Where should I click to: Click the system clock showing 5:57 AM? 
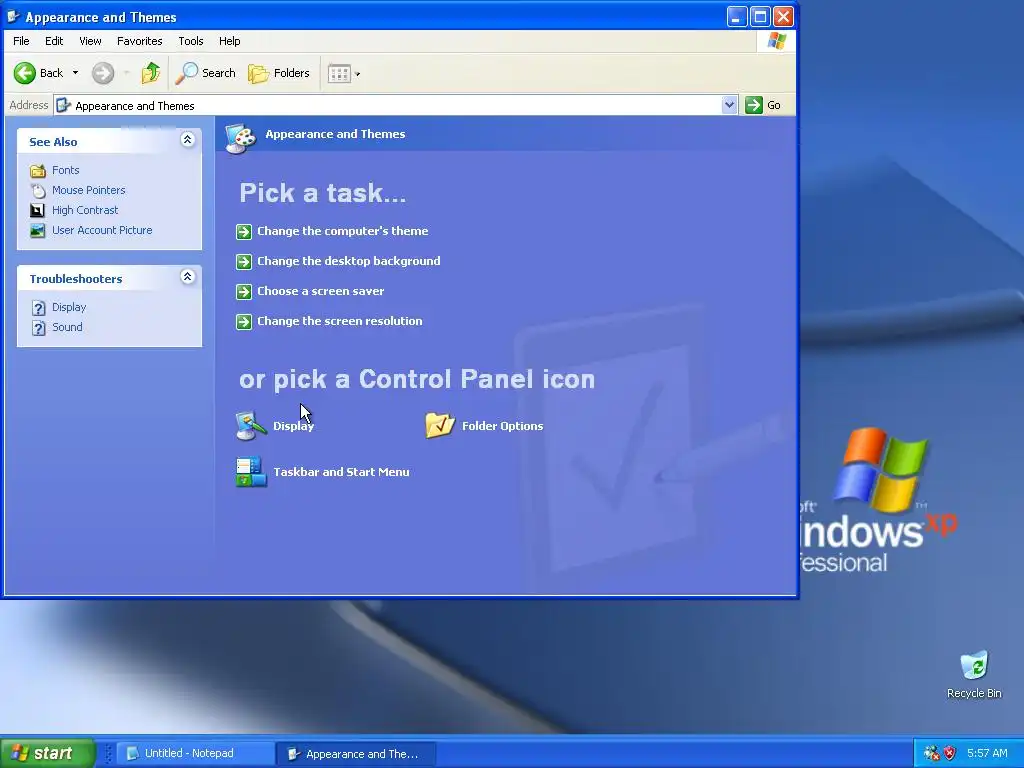coord(987,753)
